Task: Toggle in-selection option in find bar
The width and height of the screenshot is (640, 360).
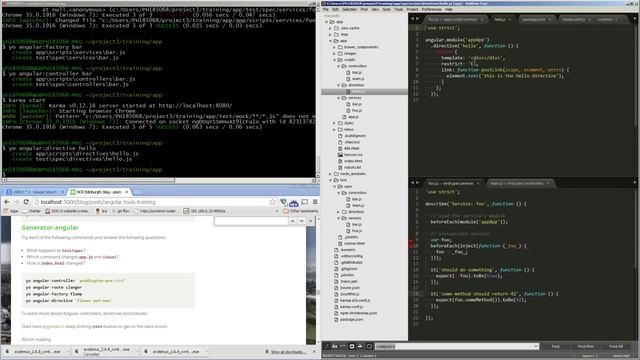Action: 360,346
